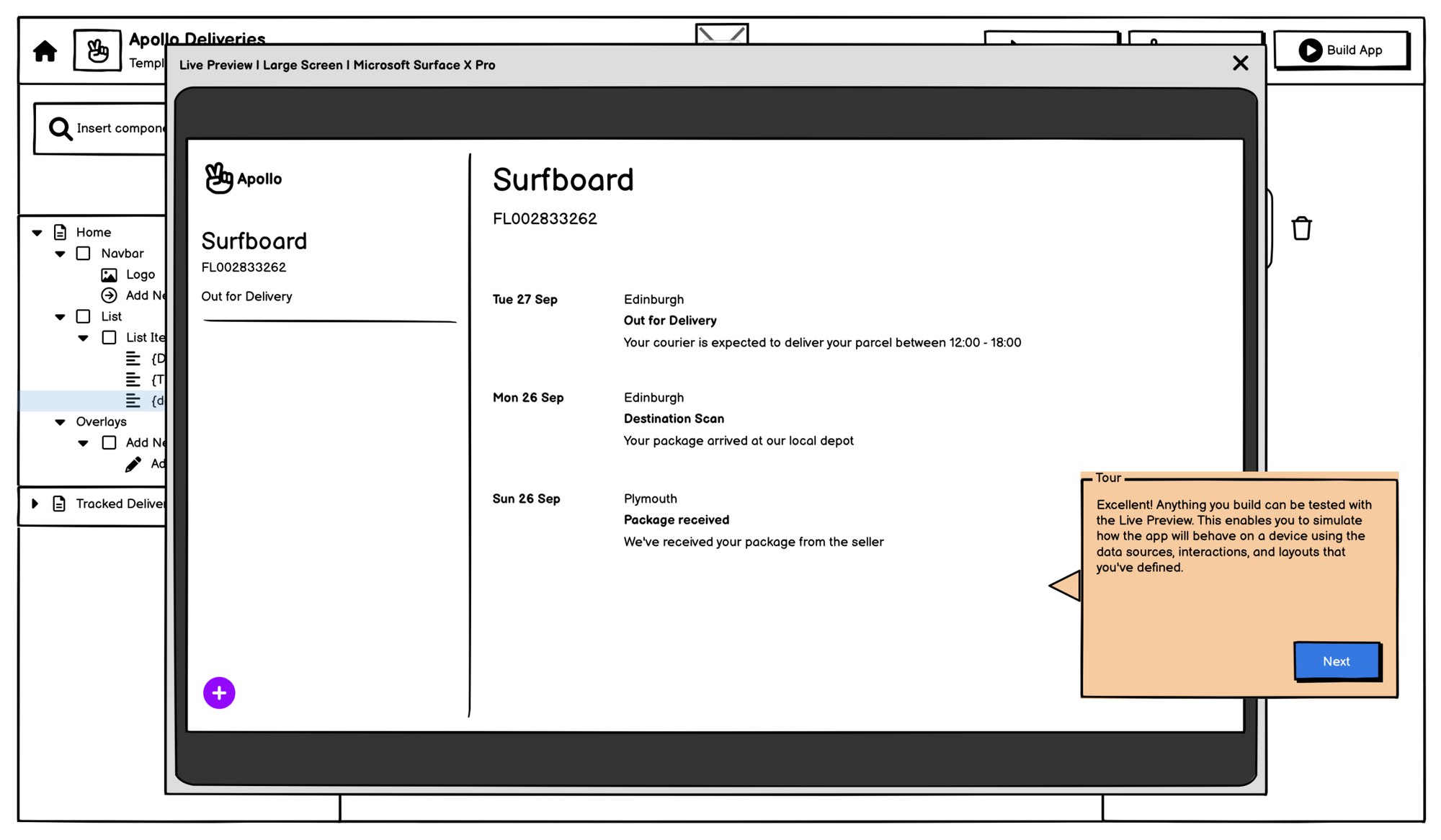Click the Package received status text
This screenshot has width=1441, height=840.
[676, 519]
